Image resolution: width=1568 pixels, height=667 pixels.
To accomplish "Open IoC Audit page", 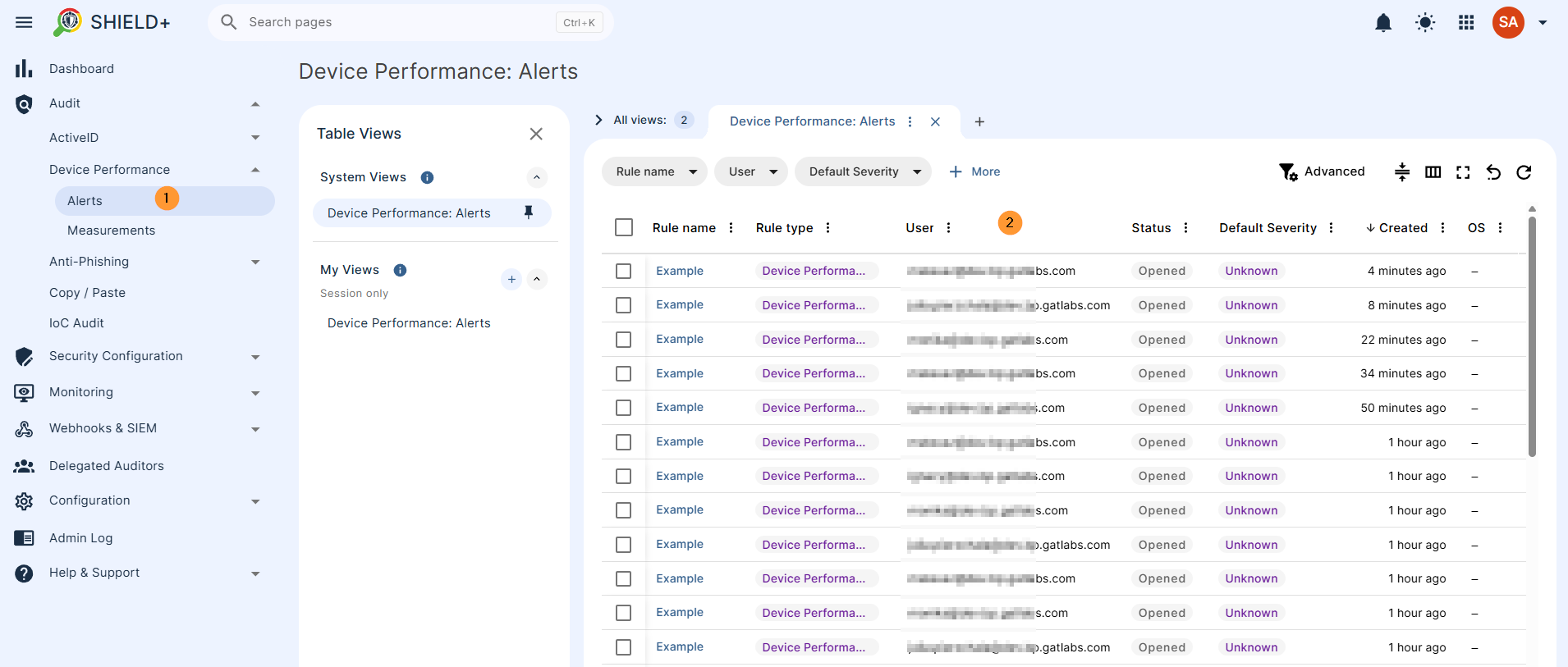I will pos(77,323).
